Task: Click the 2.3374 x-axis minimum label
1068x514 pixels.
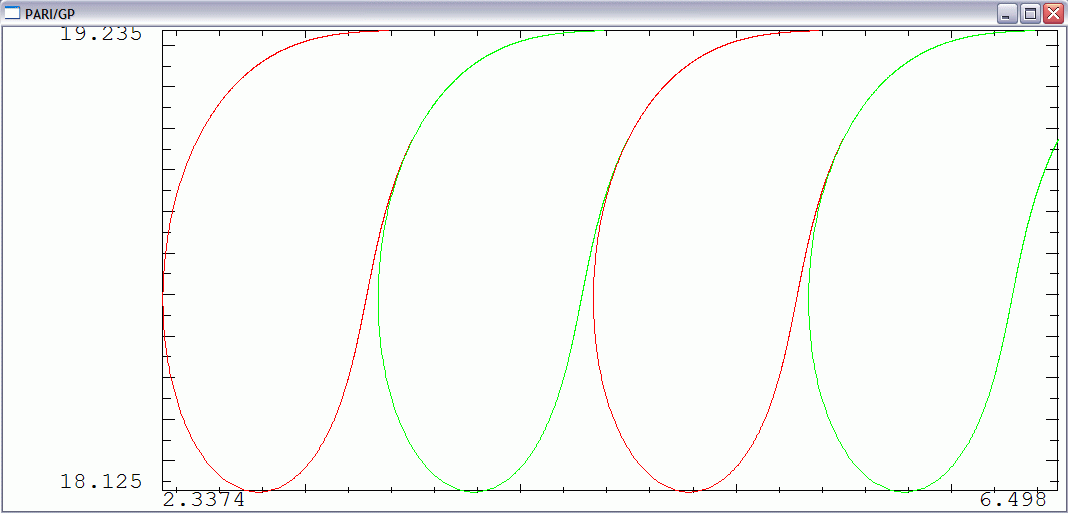Action: click(x=204, y=499)
